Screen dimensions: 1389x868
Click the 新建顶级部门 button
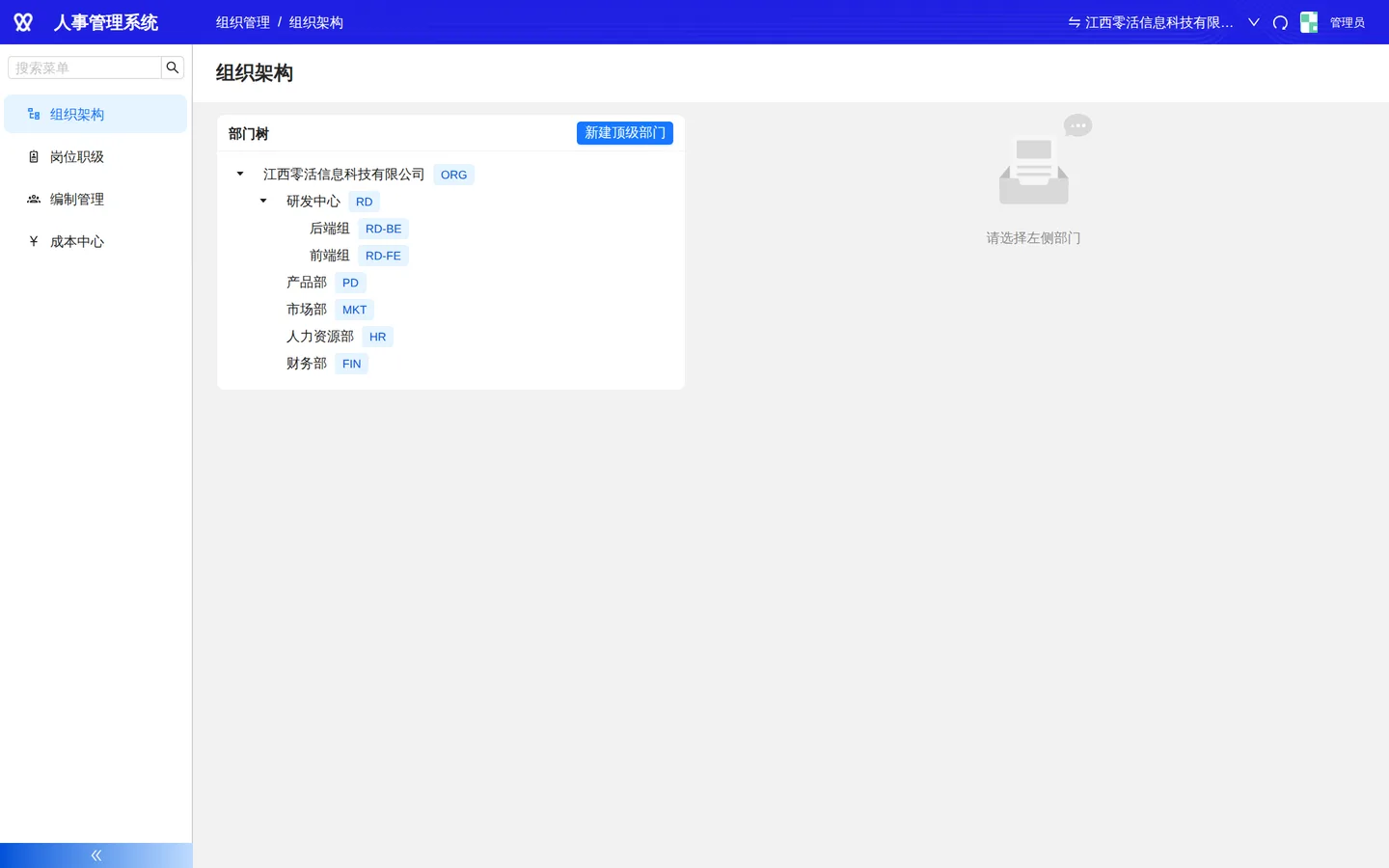tap(625, 133)
